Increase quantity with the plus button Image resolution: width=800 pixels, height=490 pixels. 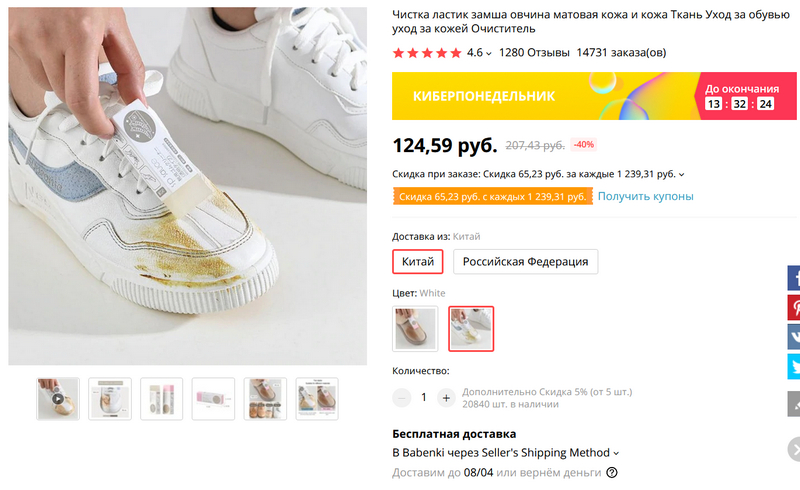pyautogui.click(x=446, y=397)
